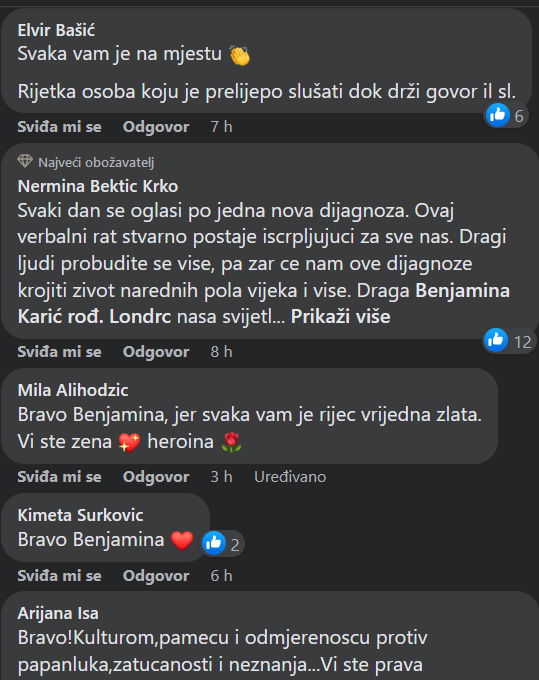Expand Nermina's comment with Prikaži više

tap(340, 317)
